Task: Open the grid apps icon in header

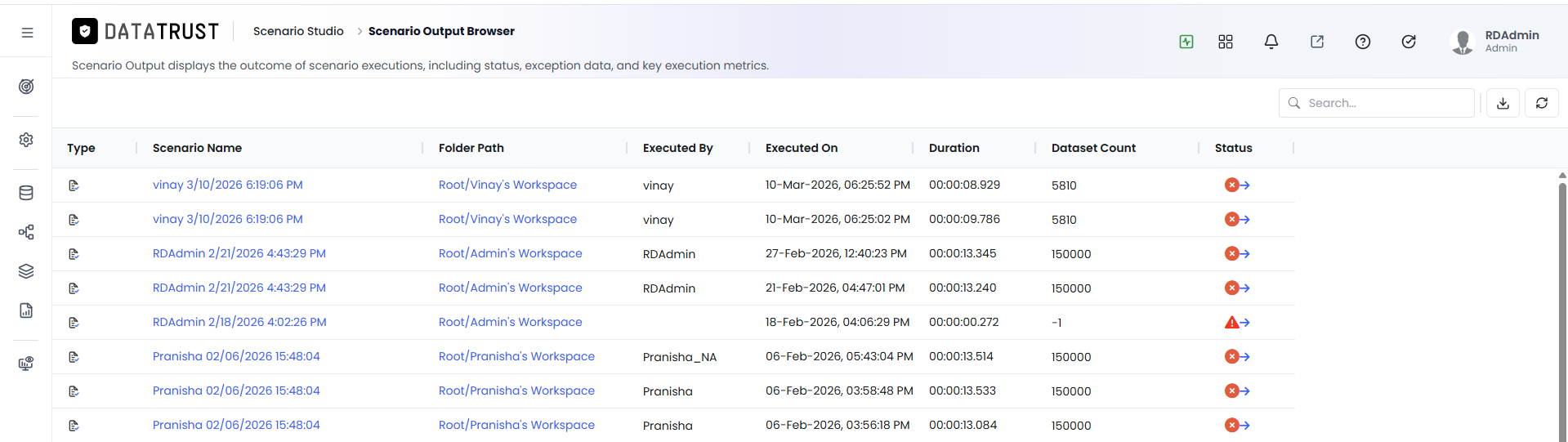Action: coord(1226,42)
